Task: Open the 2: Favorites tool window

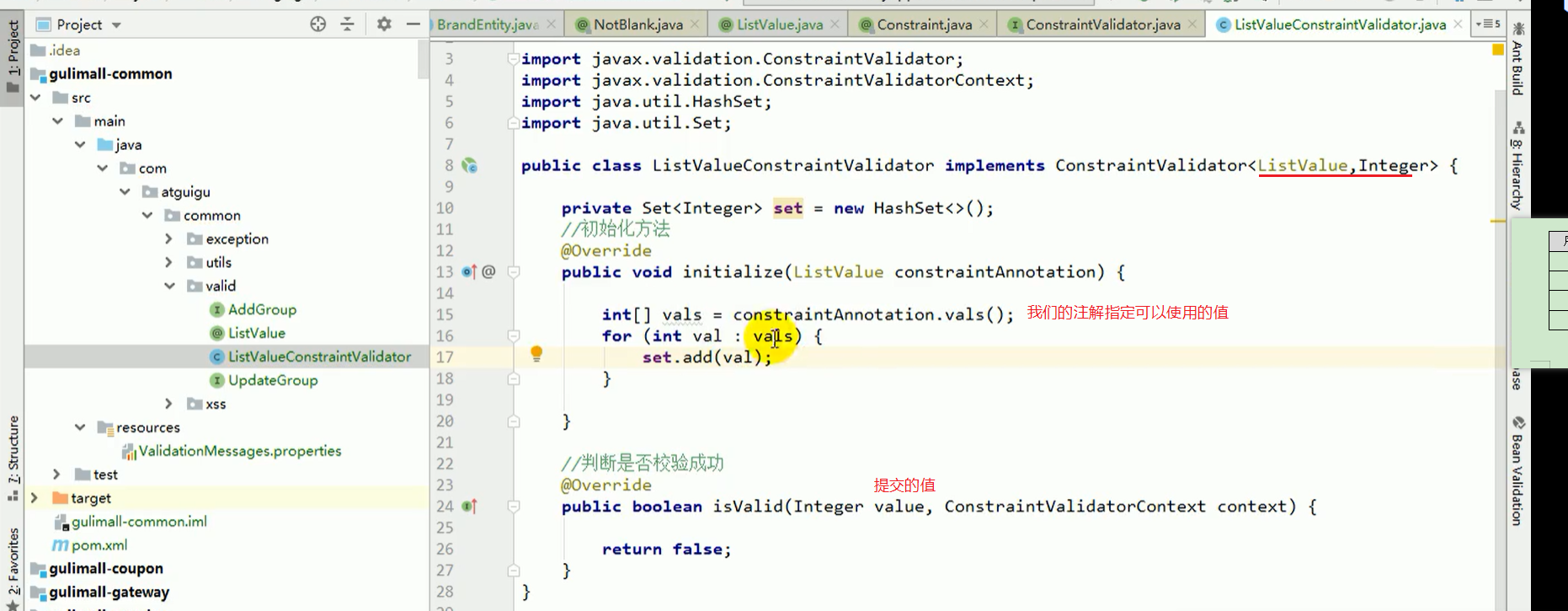Action: (x=13, y=568)
